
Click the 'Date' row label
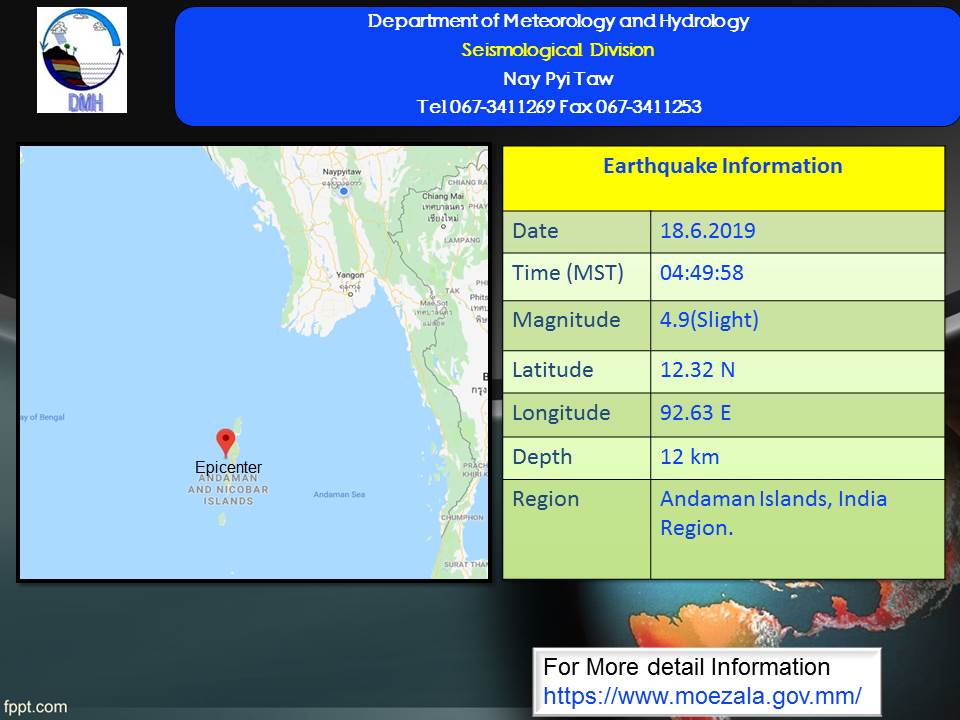(x=535, y=231)
